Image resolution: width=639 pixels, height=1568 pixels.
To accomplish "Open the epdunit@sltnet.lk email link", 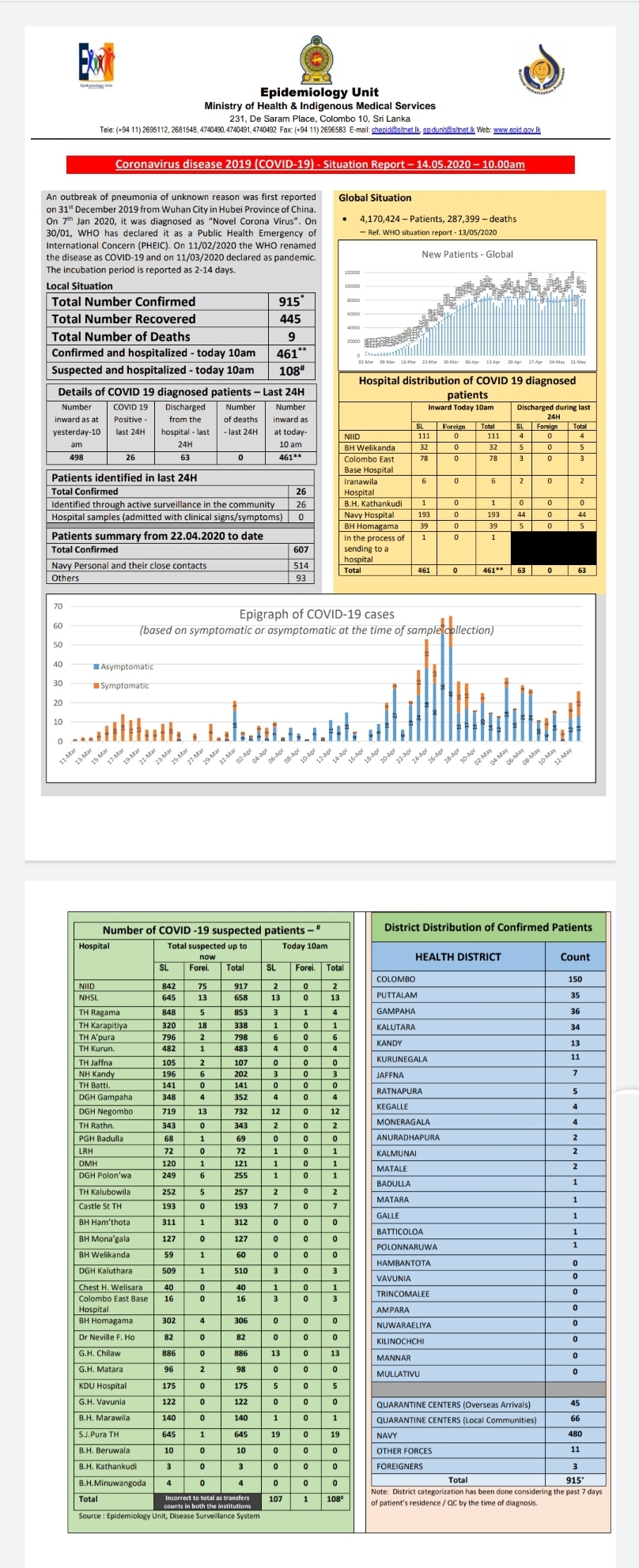I will pyautogui.click(x=448, y=130).
